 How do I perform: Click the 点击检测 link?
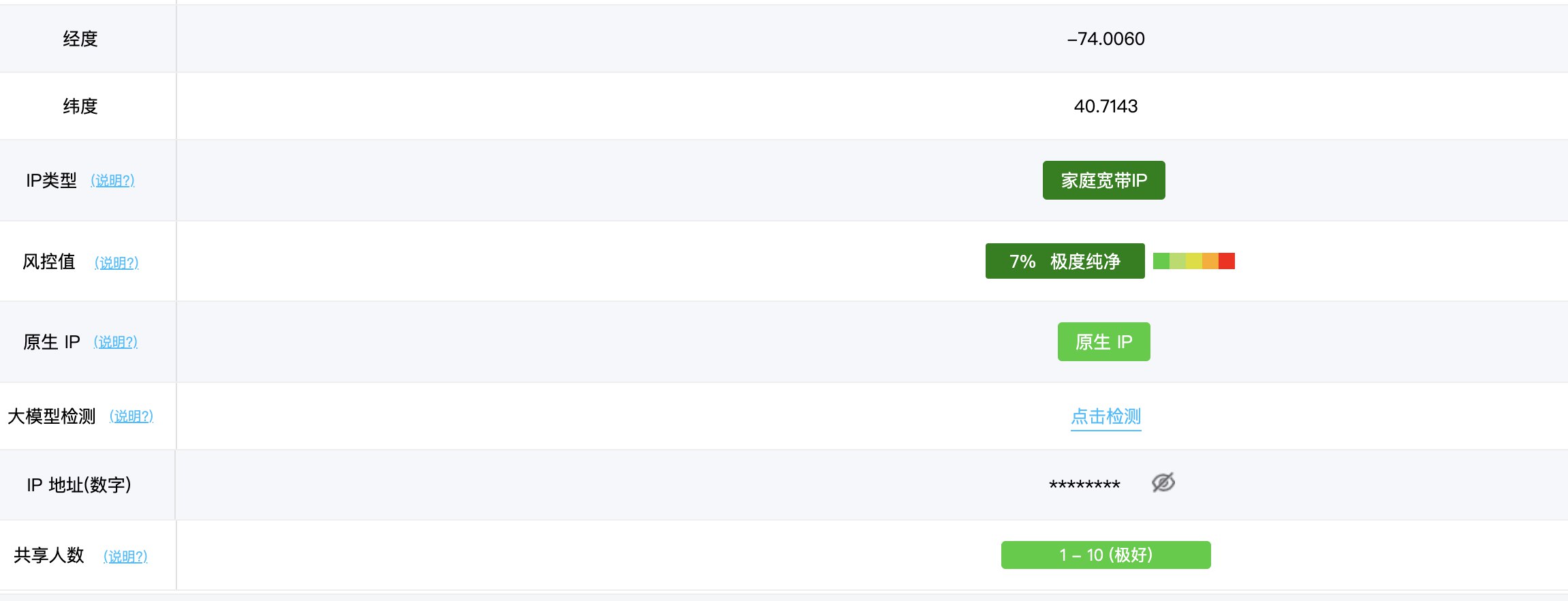(x=1106, y=416)
